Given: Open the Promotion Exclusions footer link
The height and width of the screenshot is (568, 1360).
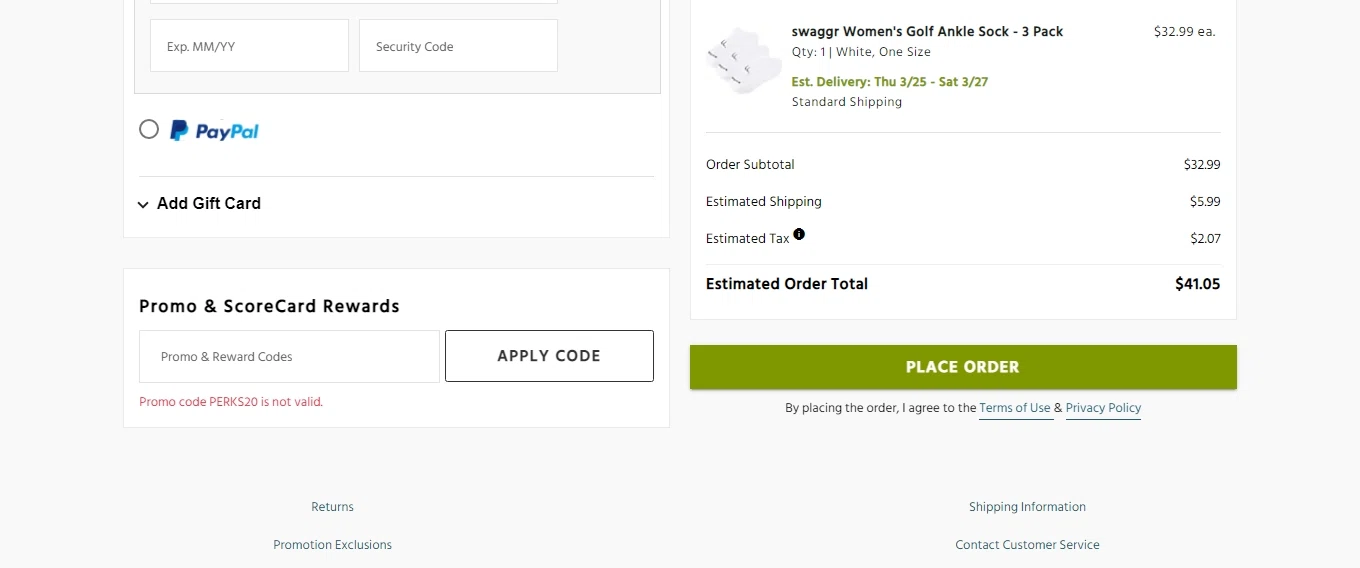Looking at the screenshot, I should (x=332, y=545).
